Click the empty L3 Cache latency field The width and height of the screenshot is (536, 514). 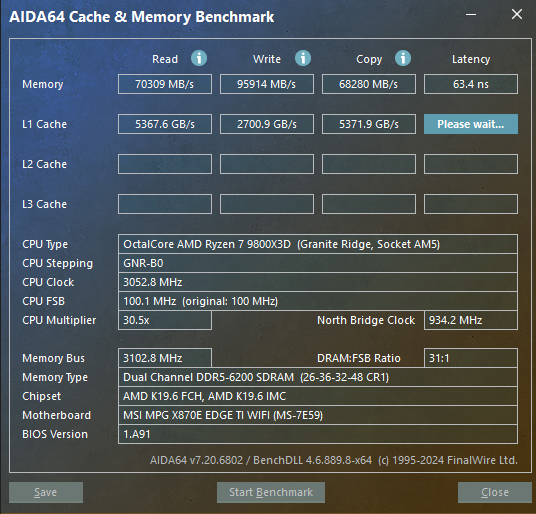coord(471,204)
